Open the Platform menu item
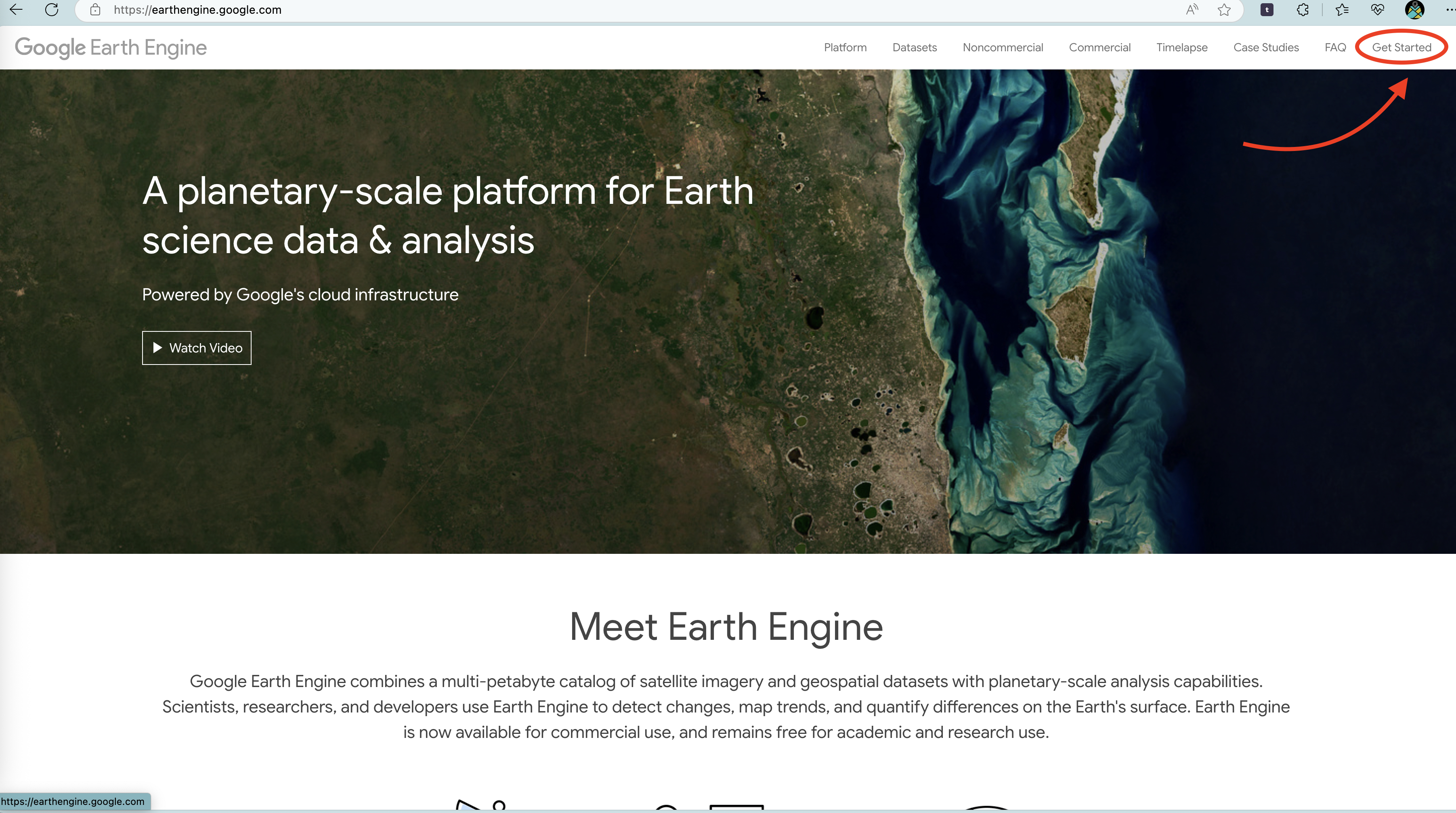Viewport: 1456px width, 813px height. pos(845,48)
